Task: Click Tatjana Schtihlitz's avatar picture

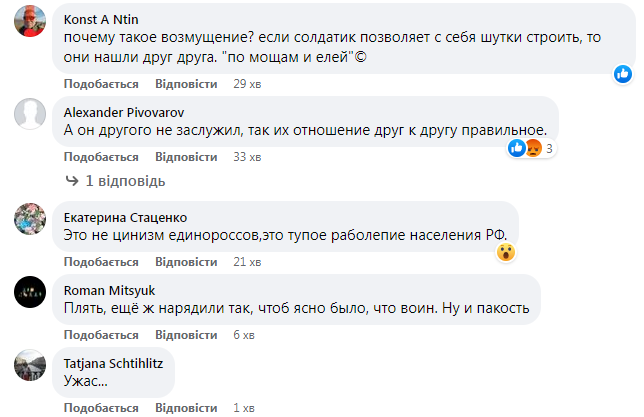Action: pos(30,365)
